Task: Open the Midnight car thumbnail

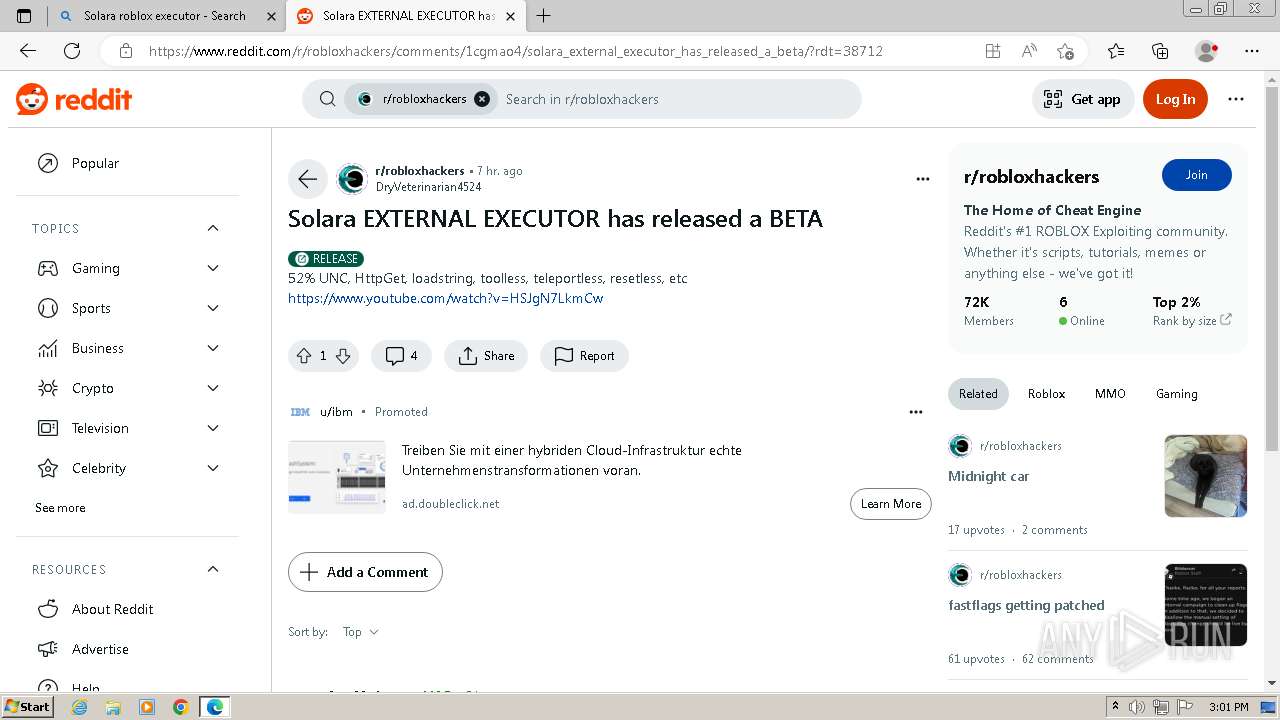Action: pyautogui.click(x=1206, y=476)
